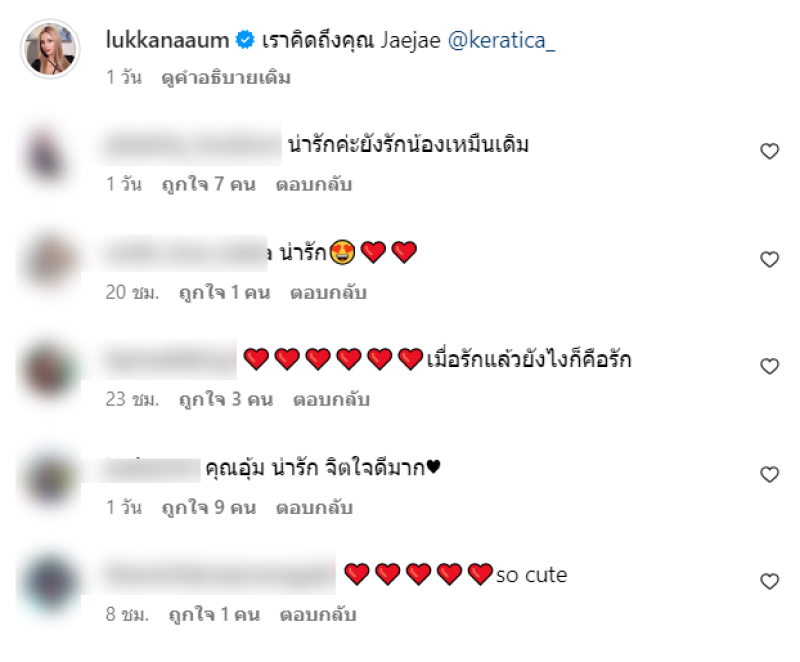Reply to the 20 ชม. comment
This screenshot has height=662, width=800.
[x=328, y=292]
